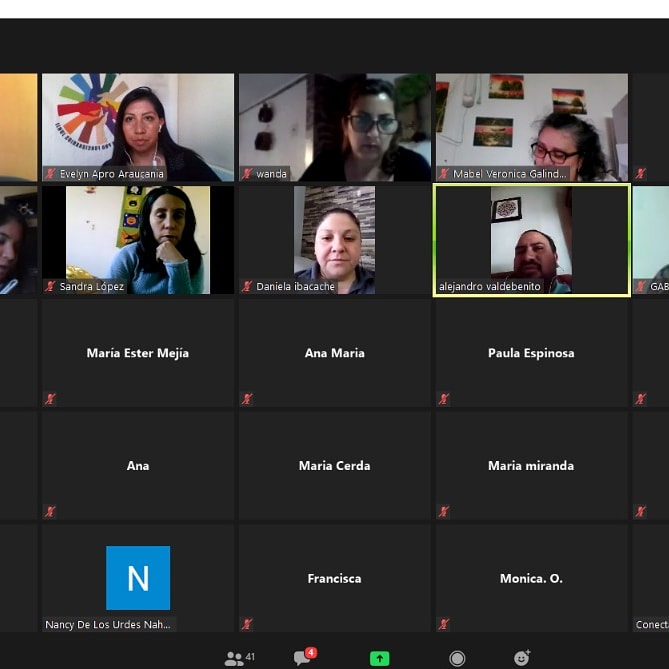Click the Record circle icon
This screenshot has height=669, width=669.
point(457,658)
